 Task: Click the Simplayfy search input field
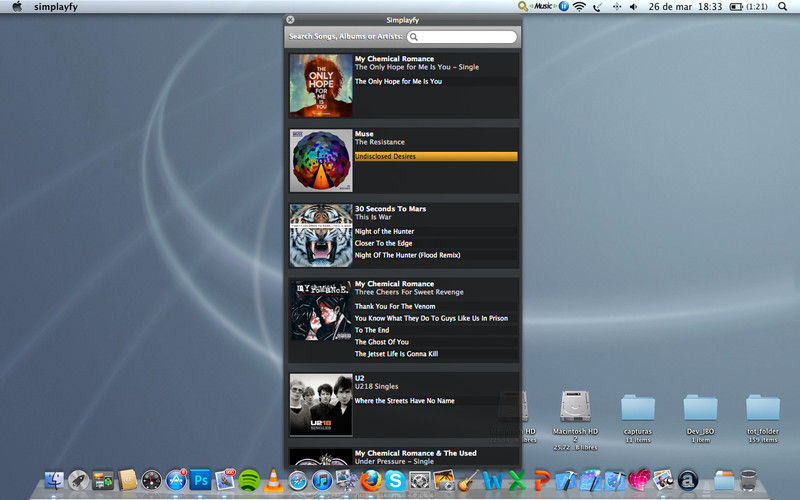point(462,37)
